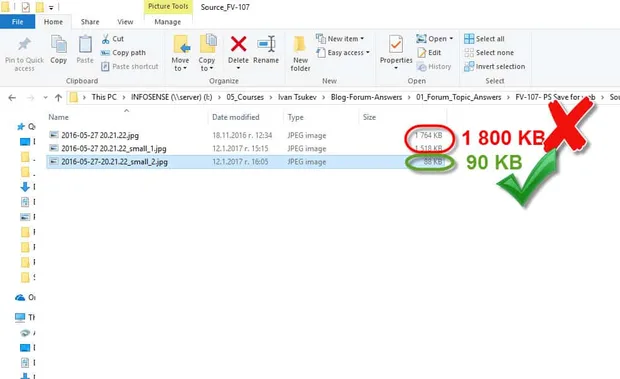
Task: Click the red Delete X icon
Action: 238,44
